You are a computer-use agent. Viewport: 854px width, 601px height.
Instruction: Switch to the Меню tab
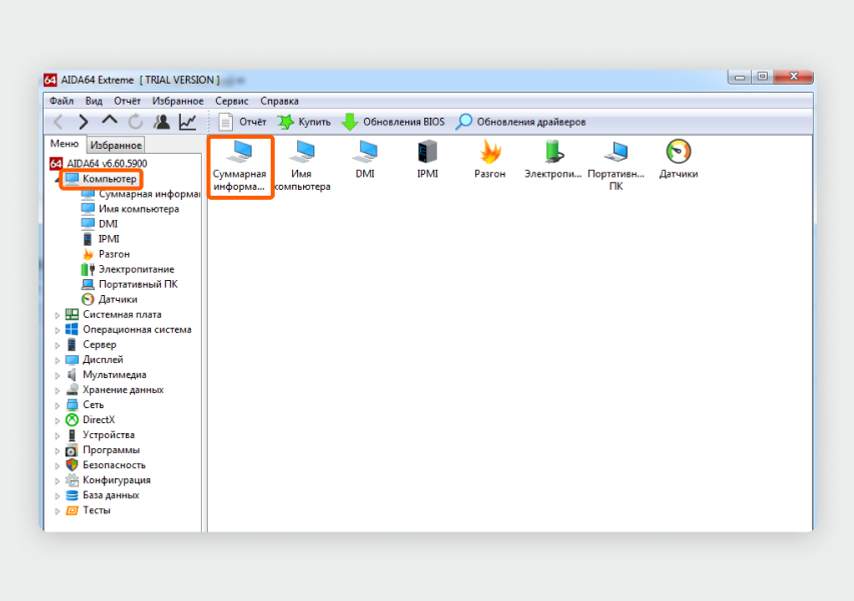64,144
